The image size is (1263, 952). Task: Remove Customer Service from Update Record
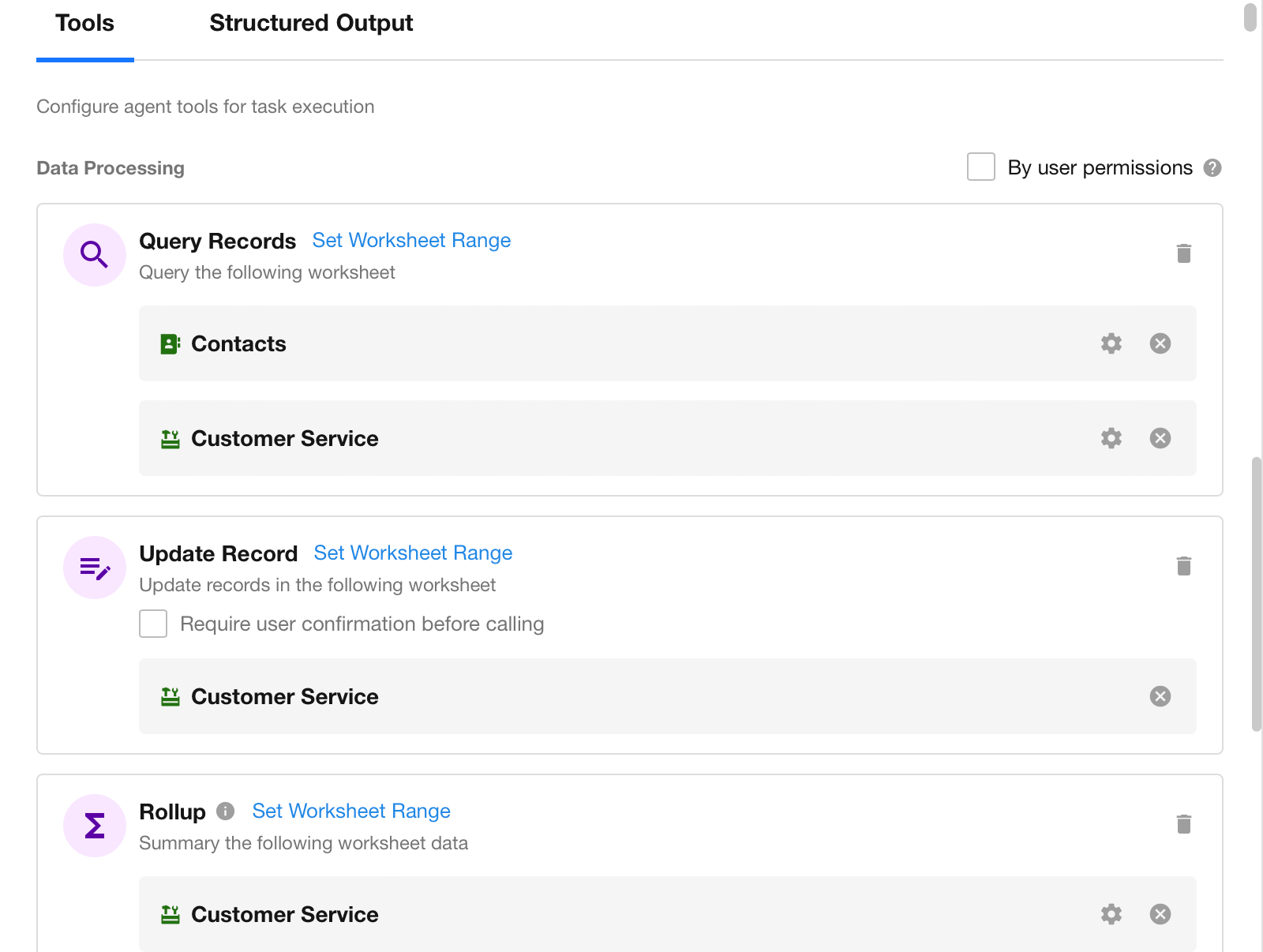point(1160,696)
